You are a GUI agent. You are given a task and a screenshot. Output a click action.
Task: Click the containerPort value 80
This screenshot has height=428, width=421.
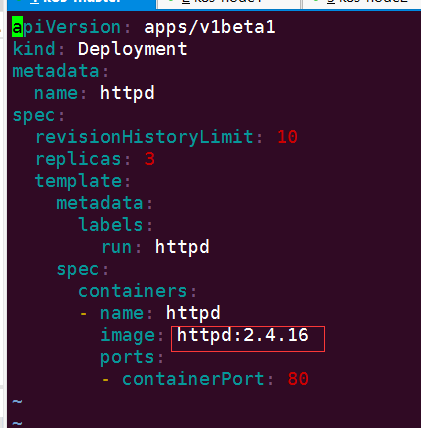[298, 379]
